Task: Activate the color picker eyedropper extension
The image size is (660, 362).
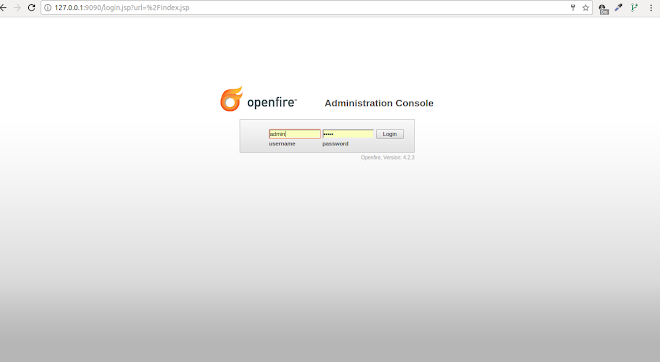Action: (618, 7)
